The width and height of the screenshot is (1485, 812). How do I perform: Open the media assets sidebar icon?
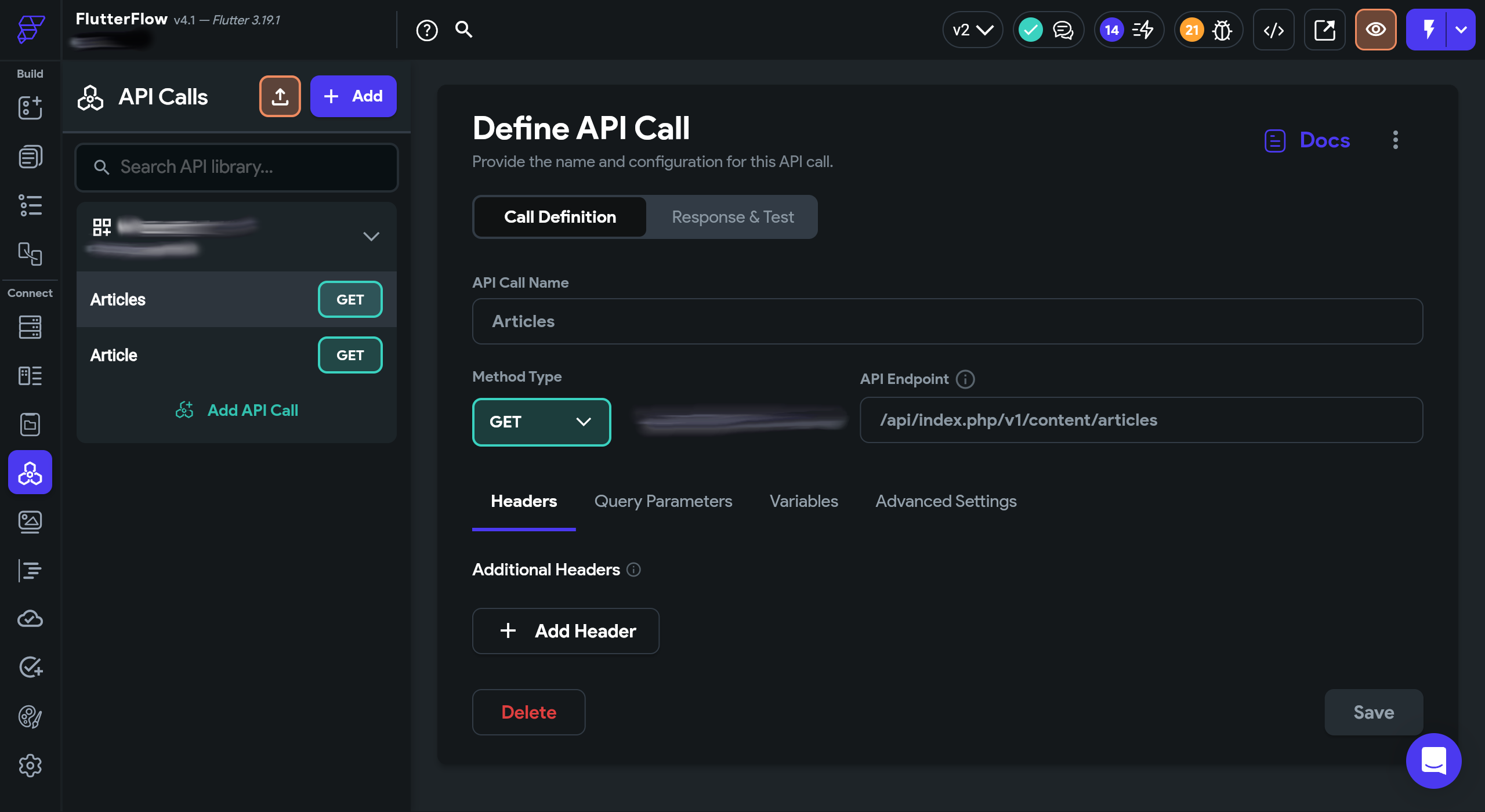tap(30, 522)
